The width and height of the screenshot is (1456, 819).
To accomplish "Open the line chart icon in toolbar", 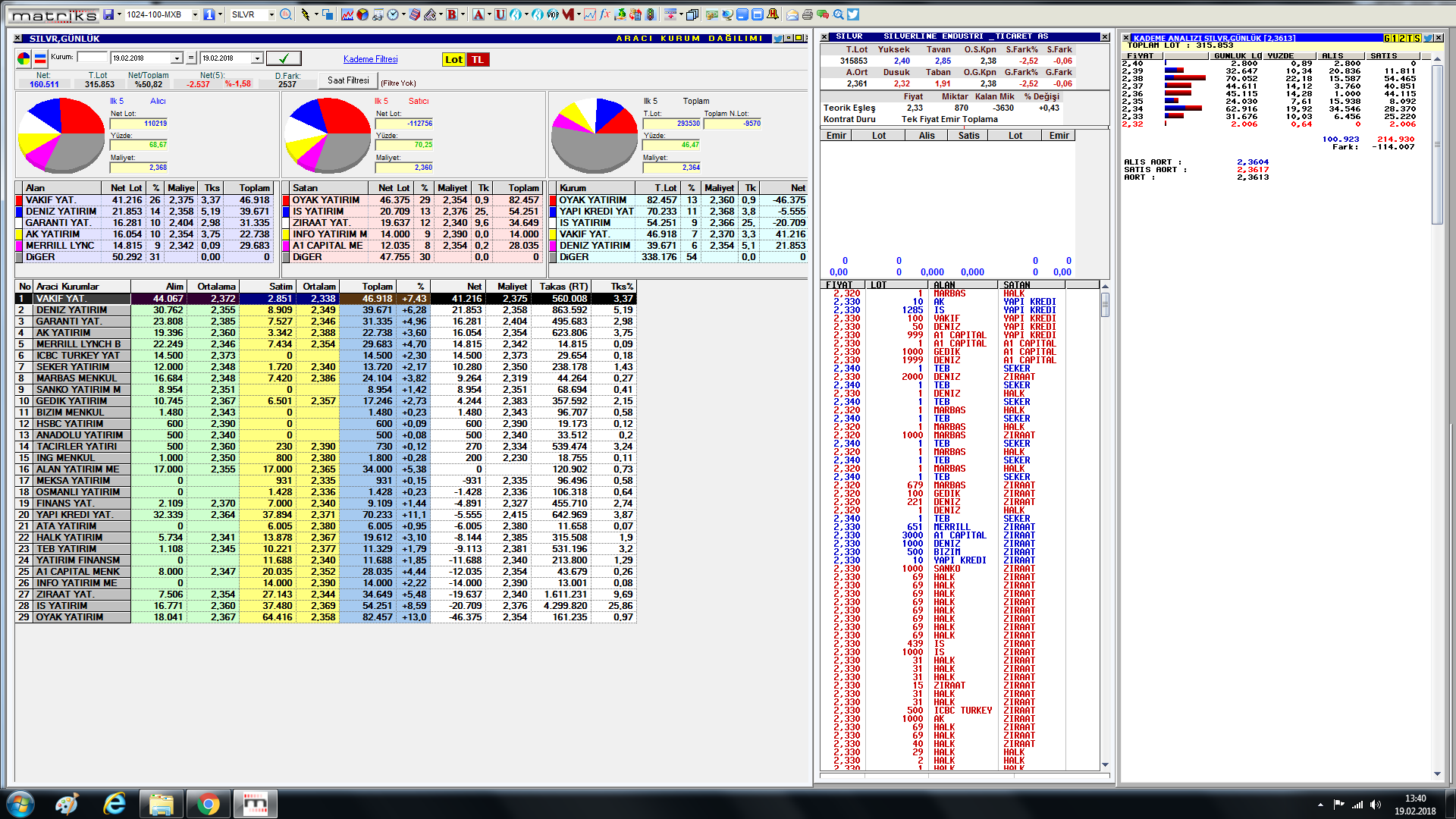I will (x=347, y=14).
